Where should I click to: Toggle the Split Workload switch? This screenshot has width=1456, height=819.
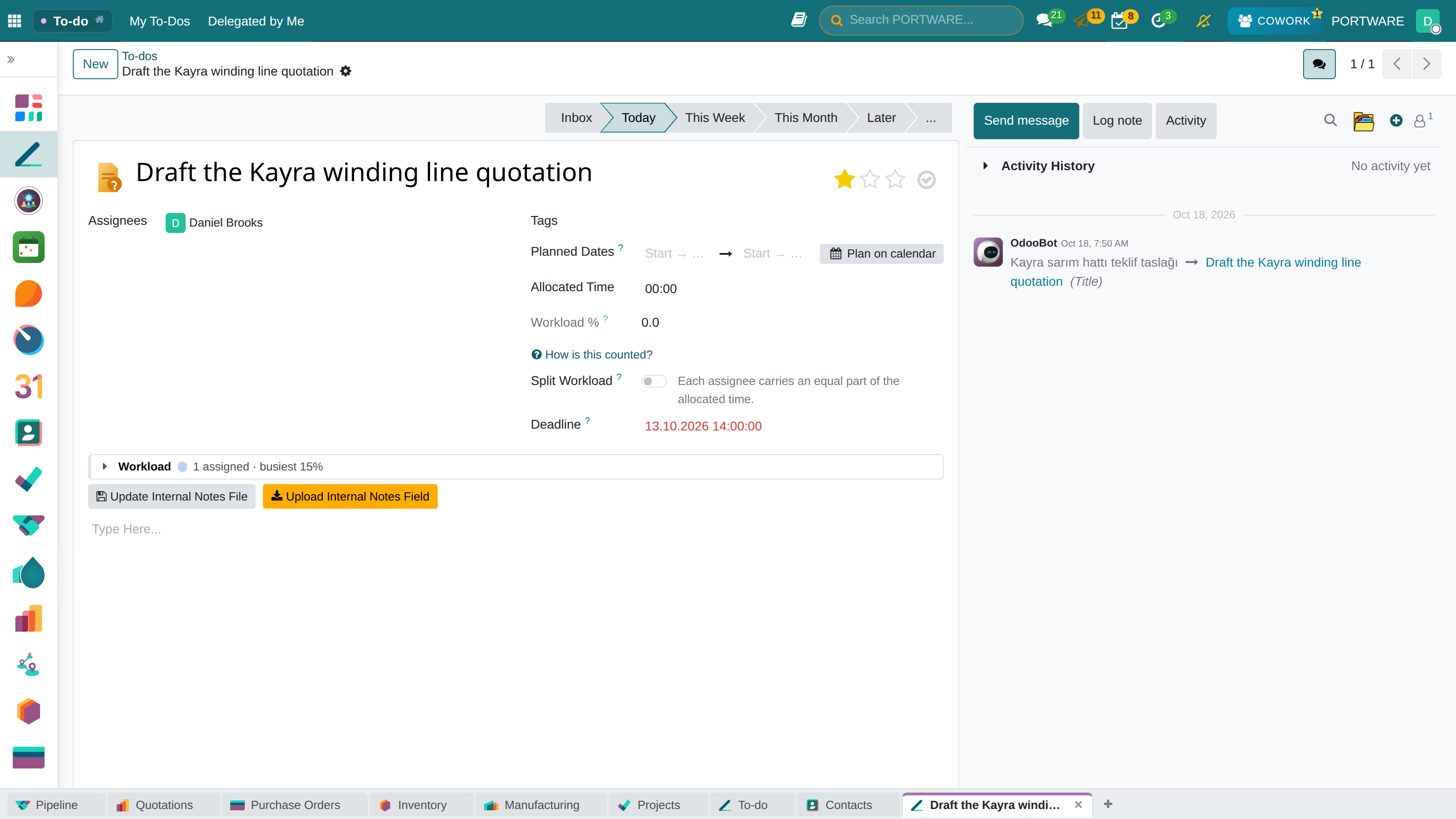coord(654,382)
